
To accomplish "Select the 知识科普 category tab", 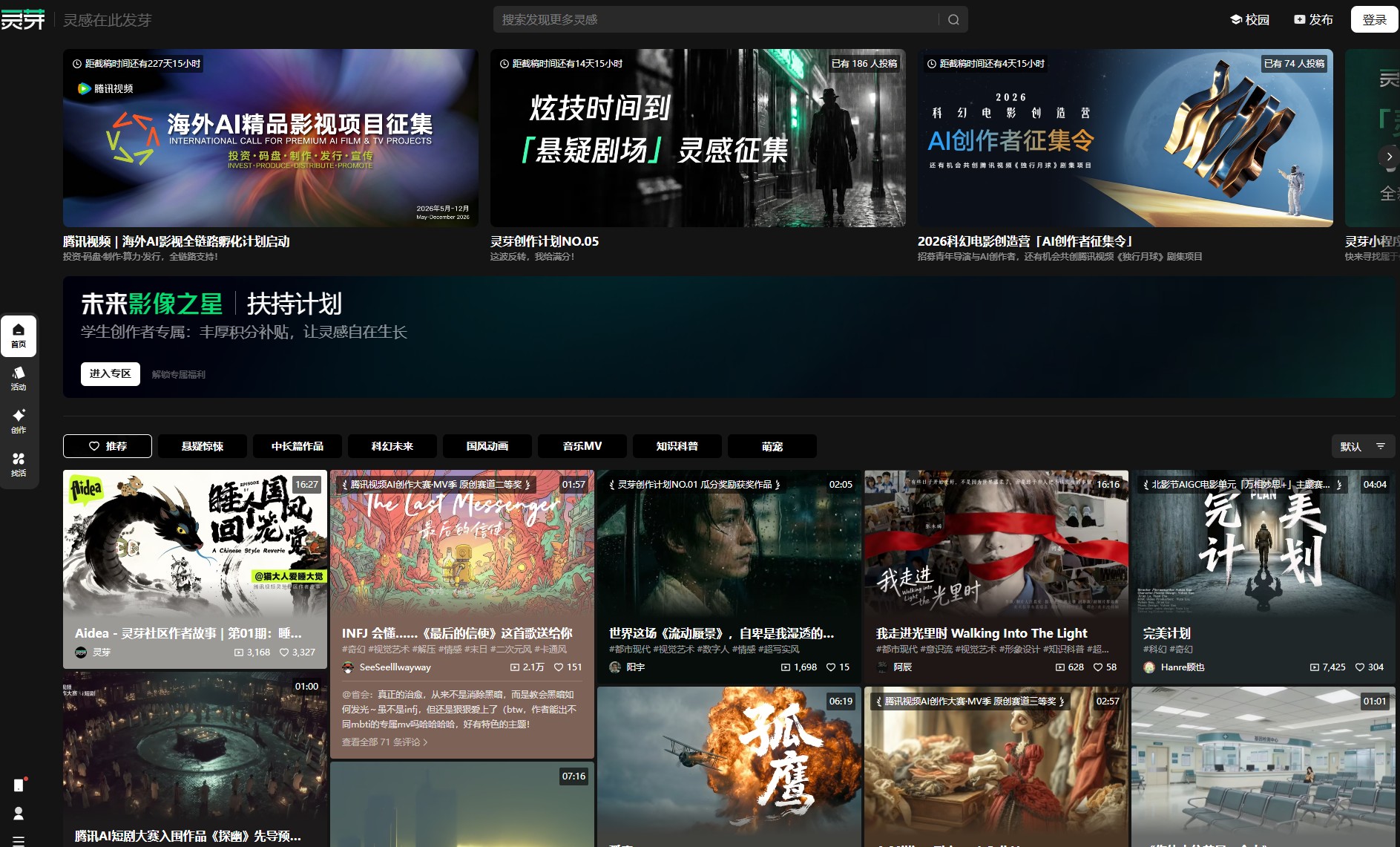I will (x=677, y=446).
